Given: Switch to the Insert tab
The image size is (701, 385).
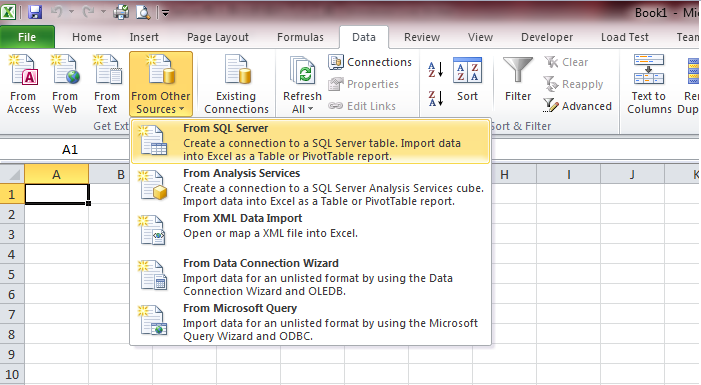Looking at the screenshot, I should tap(144, 37).
